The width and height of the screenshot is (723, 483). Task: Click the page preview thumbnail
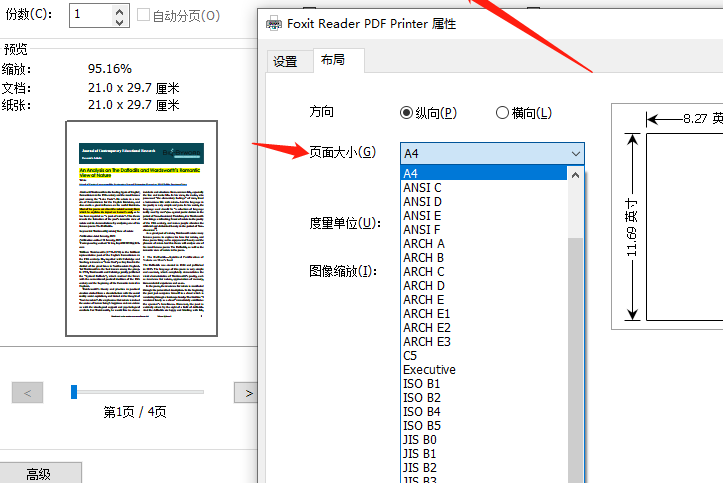coord(142,229)
